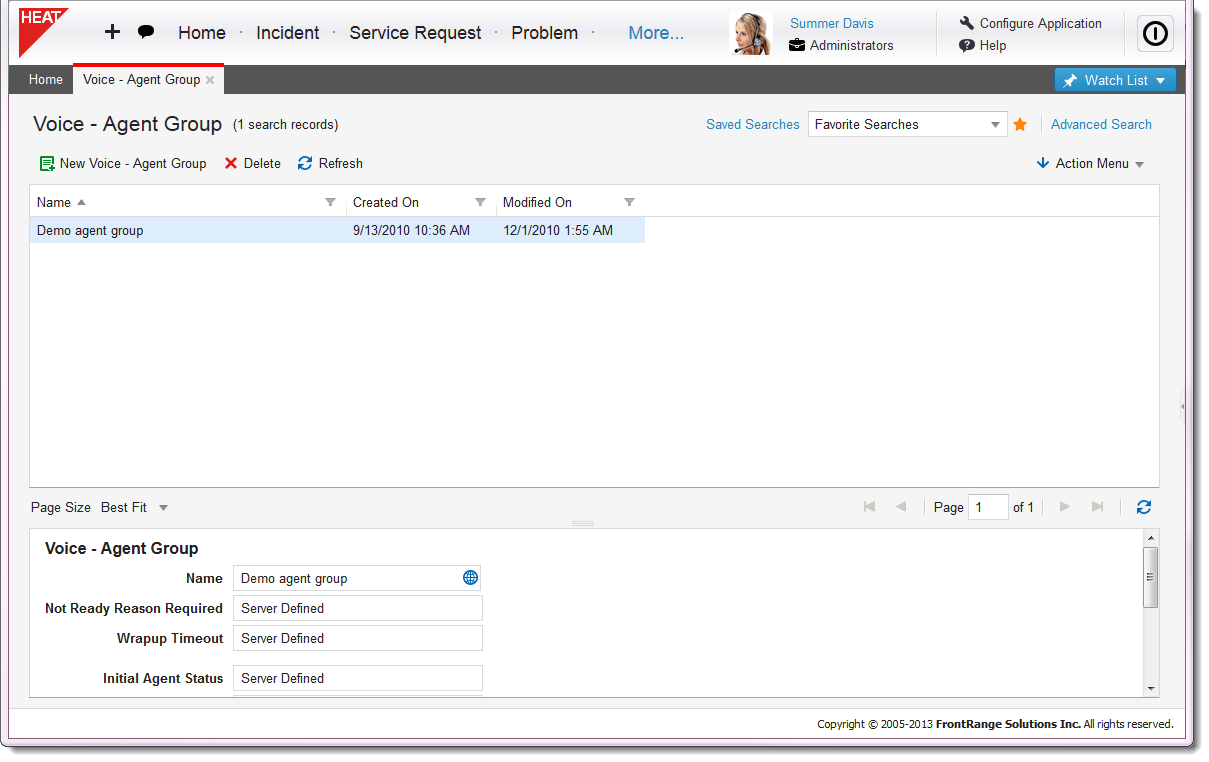Click inside the page number input field
Screen dimensions: 1209x762
click(987, 507)
